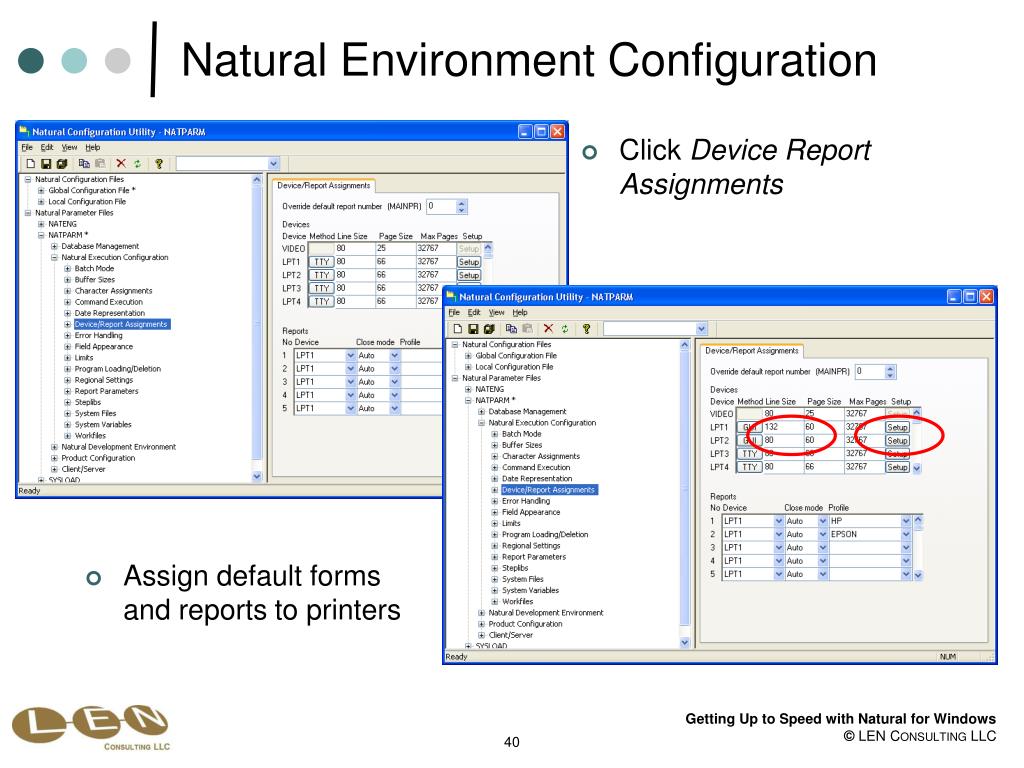
Task: Select Workfiles tree item in rear window
Action: [90, 436]
